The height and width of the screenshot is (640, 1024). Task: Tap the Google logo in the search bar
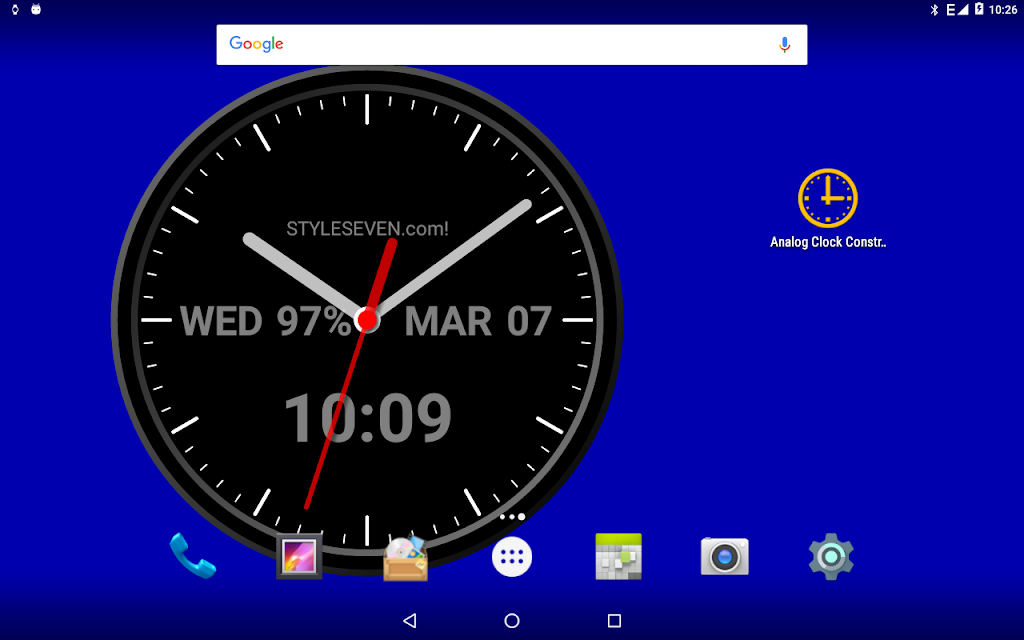pyautogui.click(x=256, y=44)
